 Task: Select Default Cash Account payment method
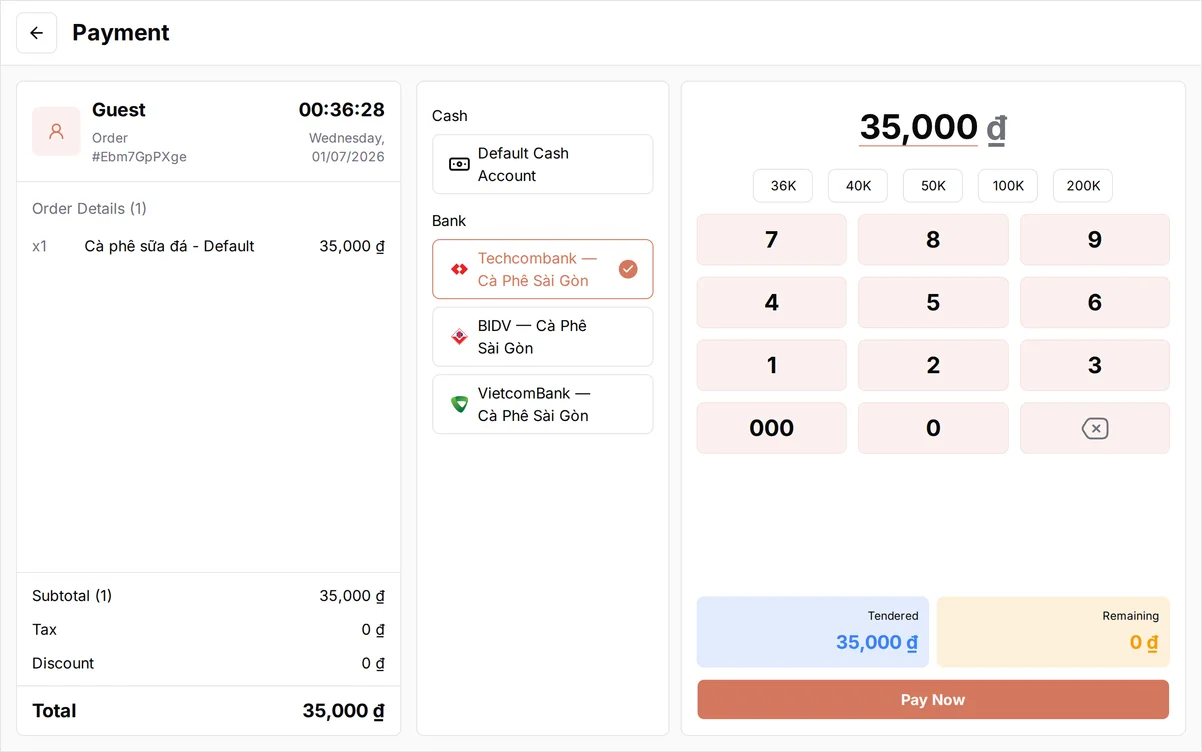(543, 164)
